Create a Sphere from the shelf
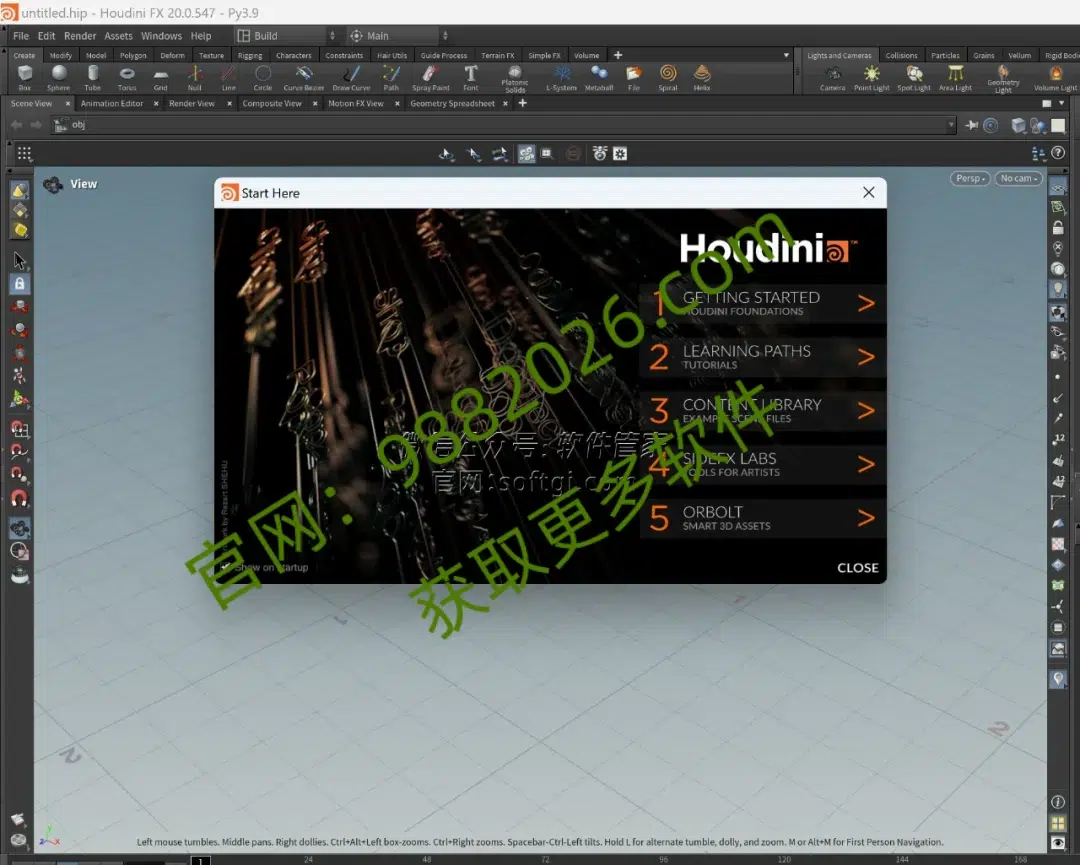Viewport: 1080px width, 865px height. pos(59,77)
